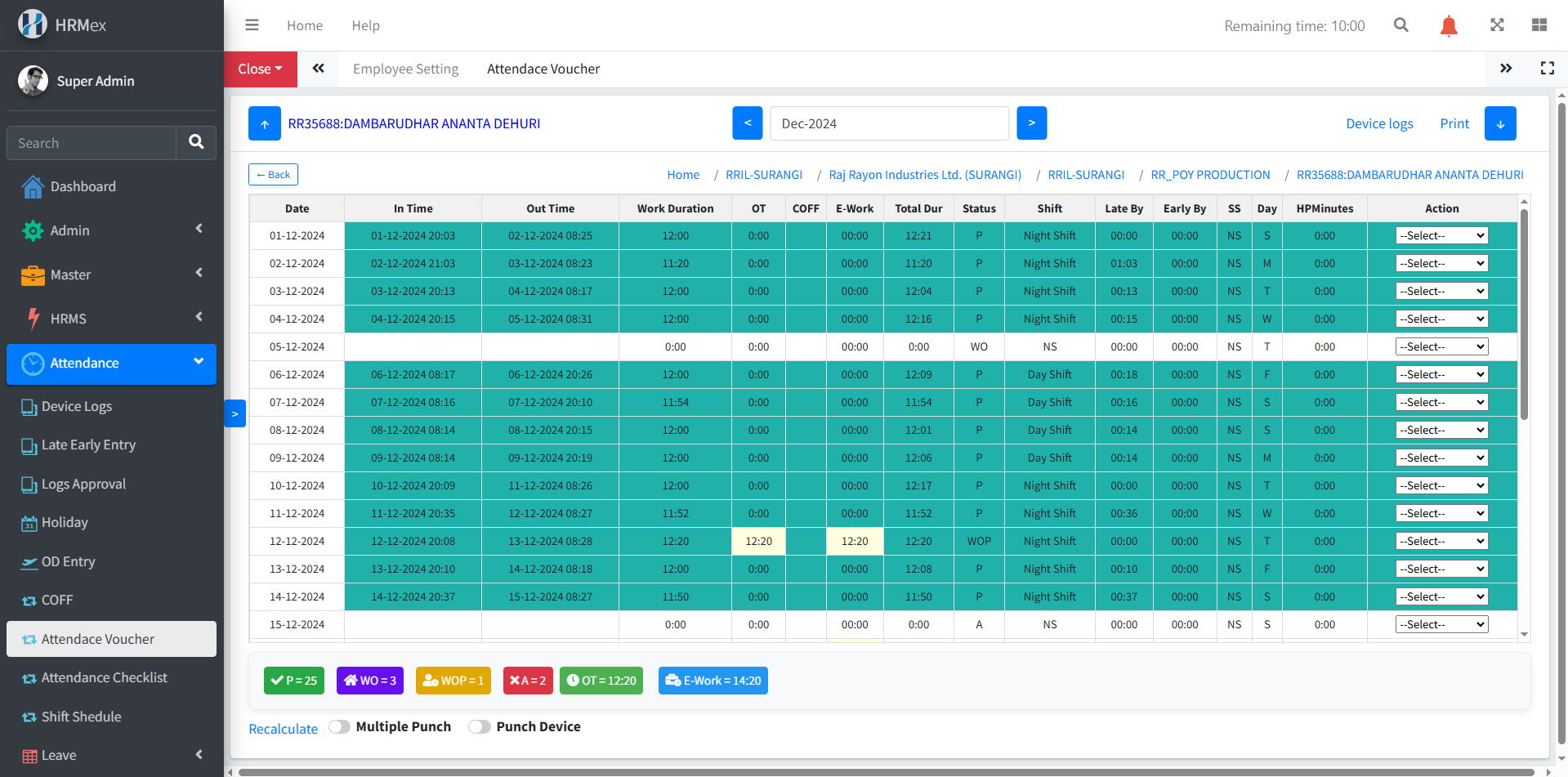Click the blue down arrow beside Print

coord(1499,124)
